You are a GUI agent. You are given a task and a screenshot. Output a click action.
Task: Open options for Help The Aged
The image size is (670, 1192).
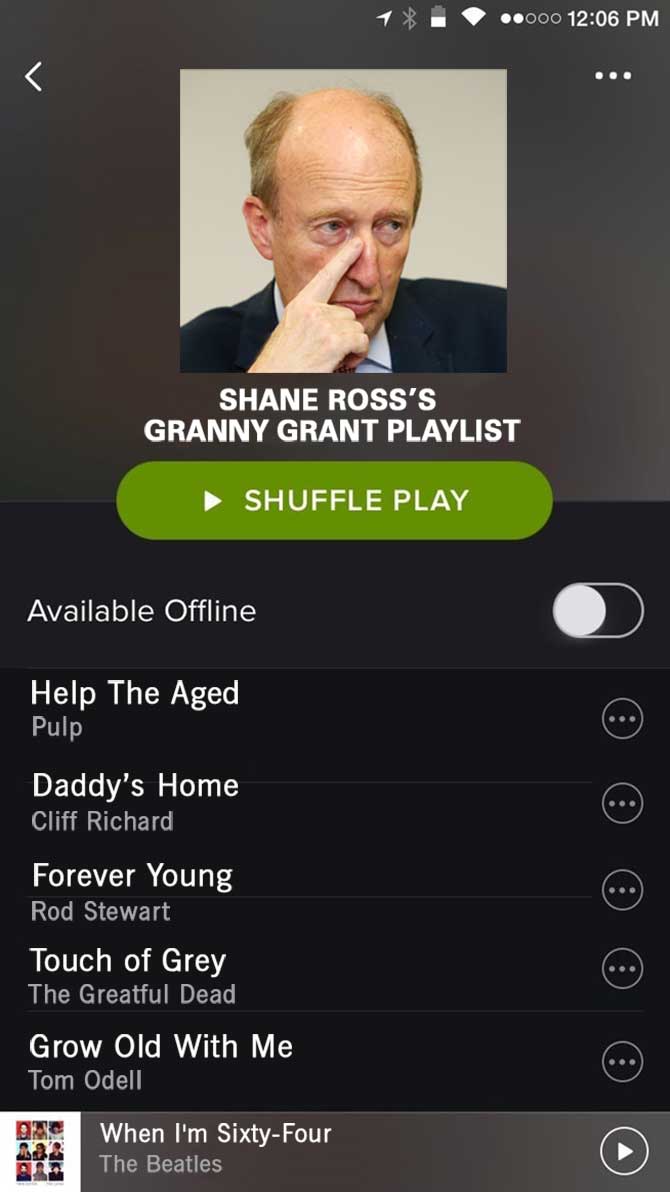tap(622, 718)
